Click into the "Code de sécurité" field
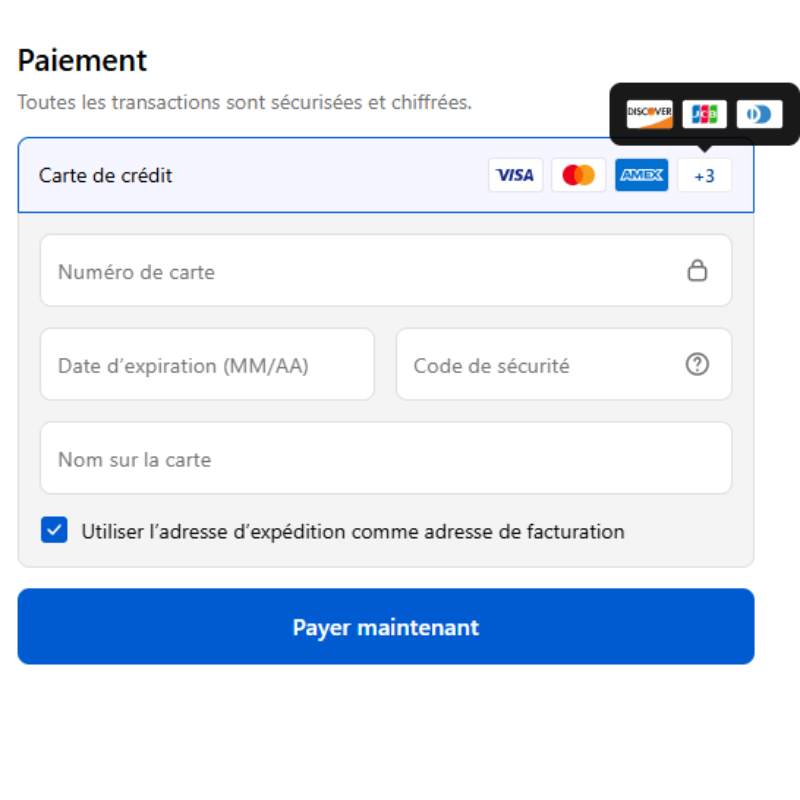The width and height of the screenshot is (800, 800). pyautogui.click(x=540, y=365)
